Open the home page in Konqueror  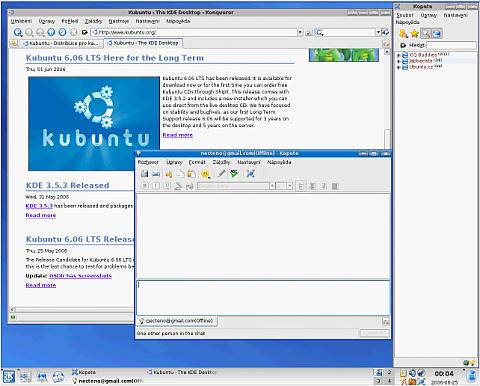pos(51,32)
